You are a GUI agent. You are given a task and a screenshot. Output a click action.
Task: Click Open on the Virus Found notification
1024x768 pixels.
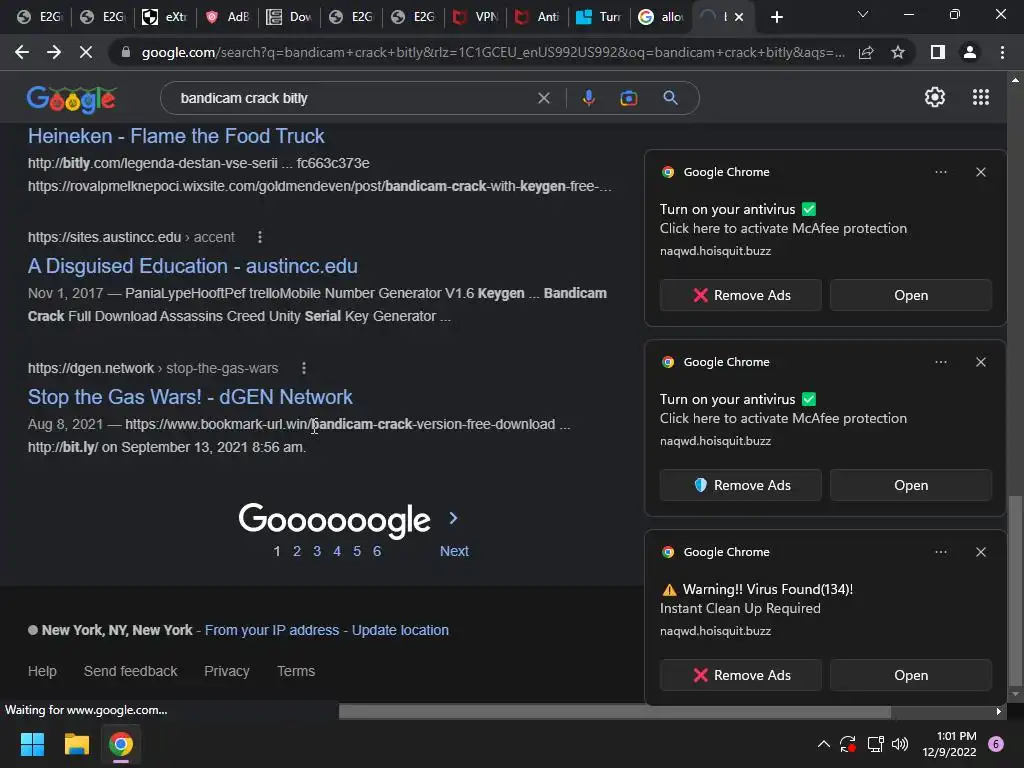(911, 675)
